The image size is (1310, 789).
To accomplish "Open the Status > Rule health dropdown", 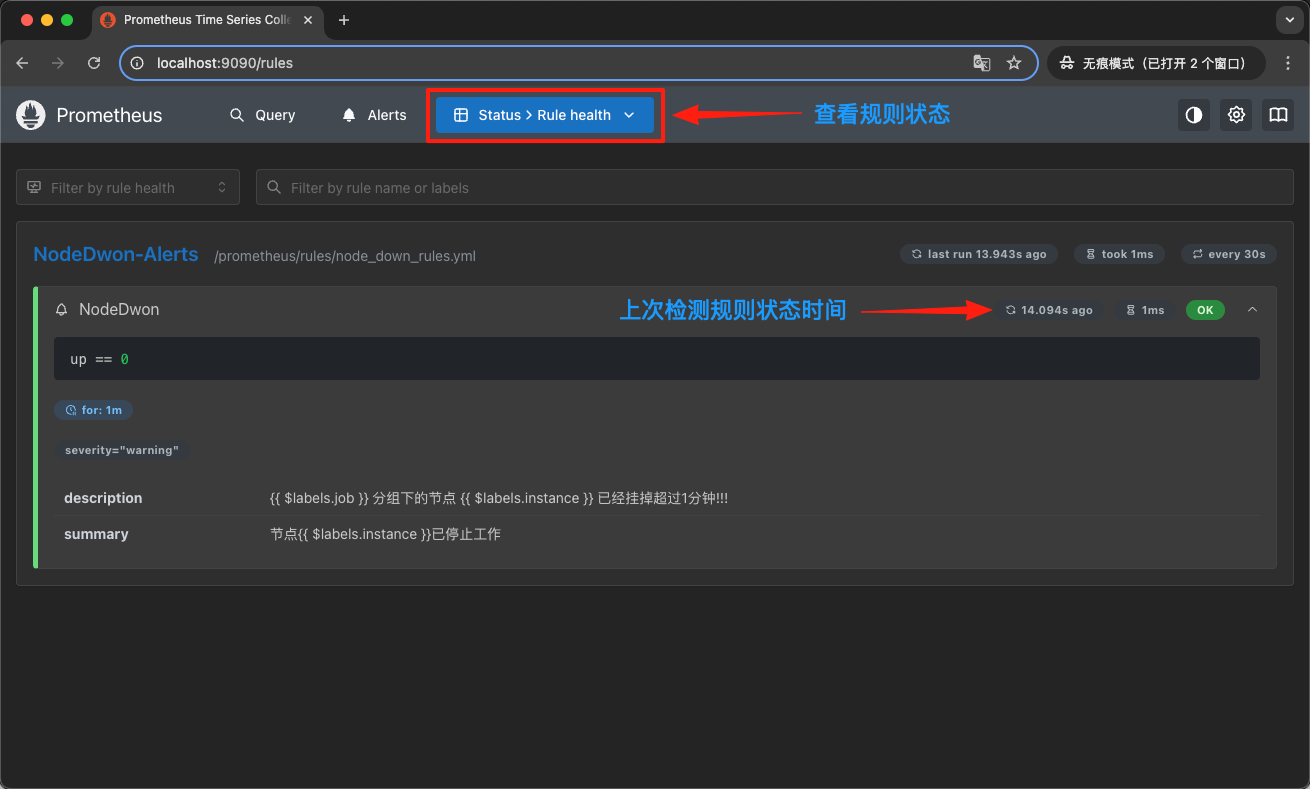I will tap(544, 115).
